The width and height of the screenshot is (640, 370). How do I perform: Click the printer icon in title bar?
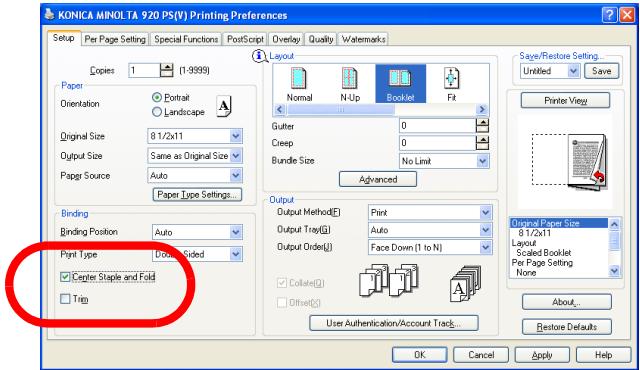50,14
